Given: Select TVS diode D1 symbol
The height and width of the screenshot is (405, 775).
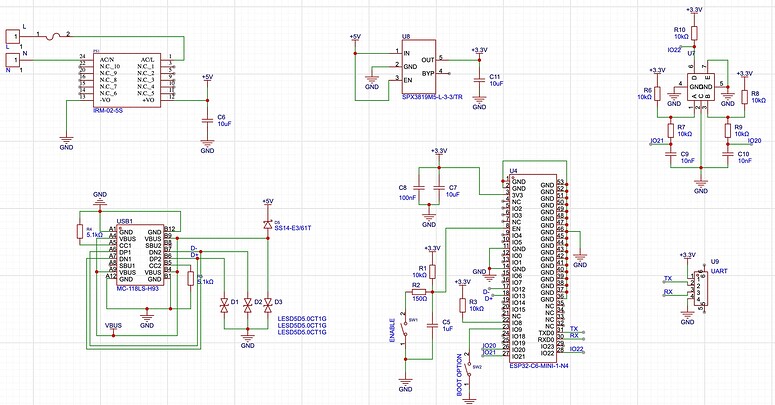Looking at the screenshot, I should [224, 305].
